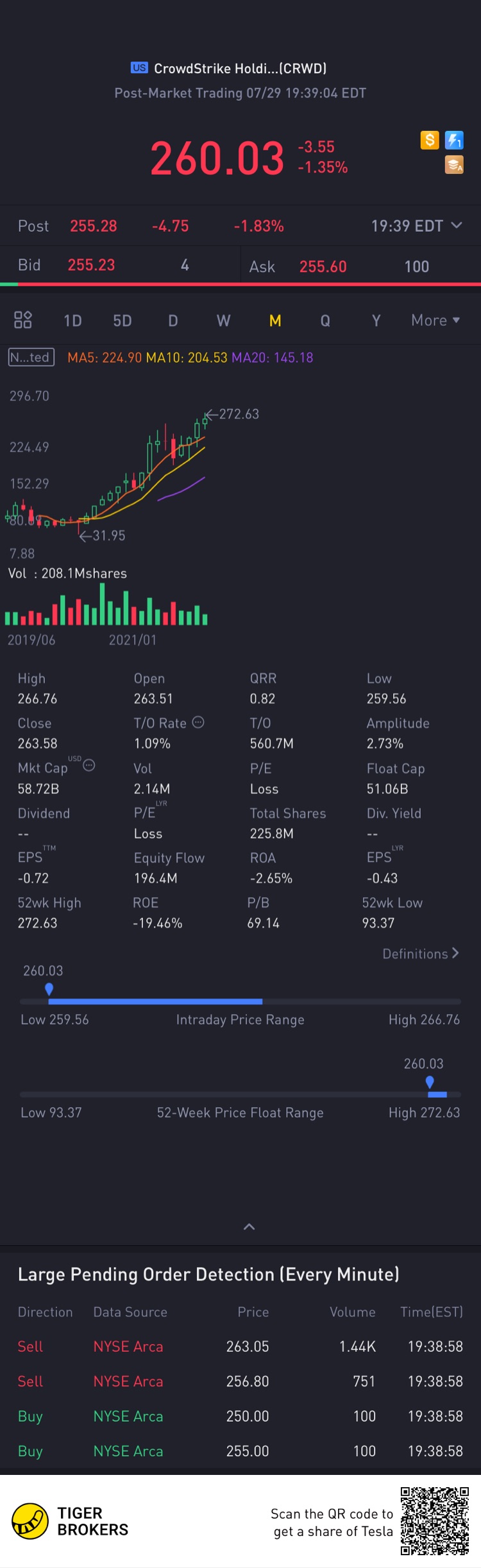Image resolution: width=481 pixels, height=1568 pixels.
Task: Tap the MA5: 224.90 indicator label
Action: point(105,358)
